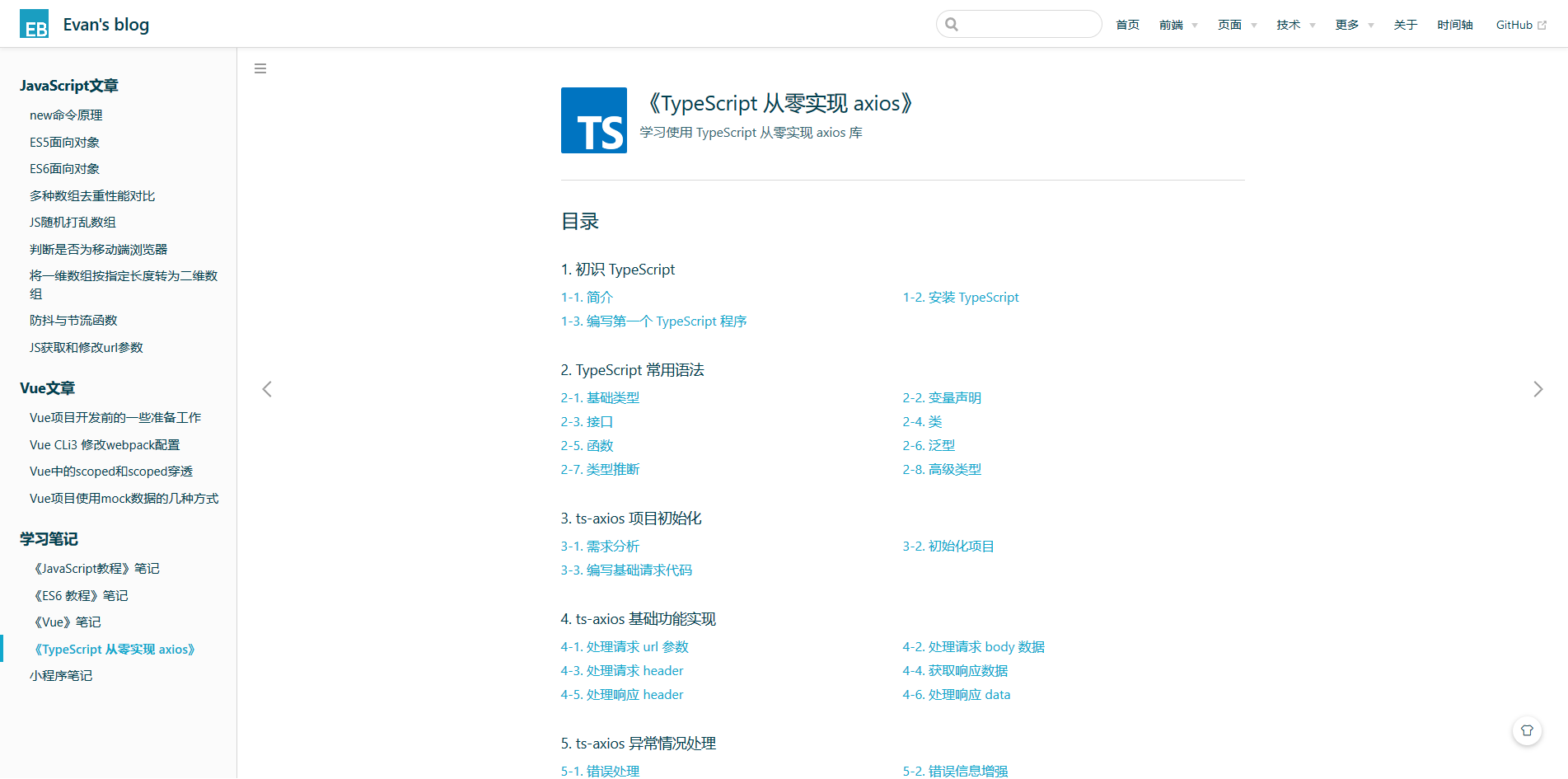Open chapter 4-3. 处理请求 header

pos(622,671)
